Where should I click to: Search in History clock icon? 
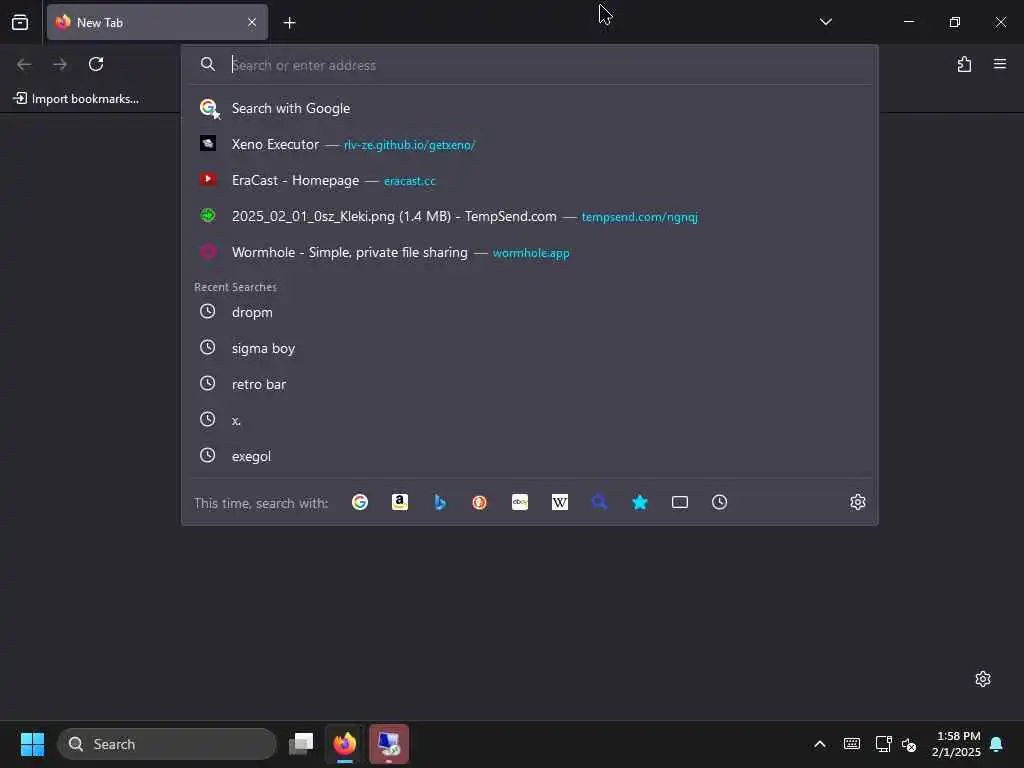coord(720,502)
